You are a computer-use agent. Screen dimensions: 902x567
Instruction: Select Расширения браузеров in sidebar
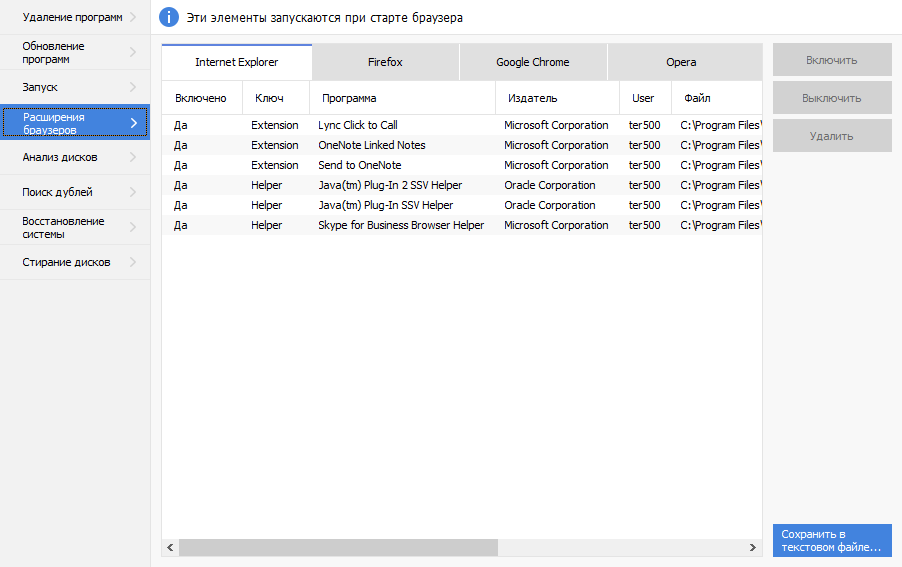tap(75, 122)
